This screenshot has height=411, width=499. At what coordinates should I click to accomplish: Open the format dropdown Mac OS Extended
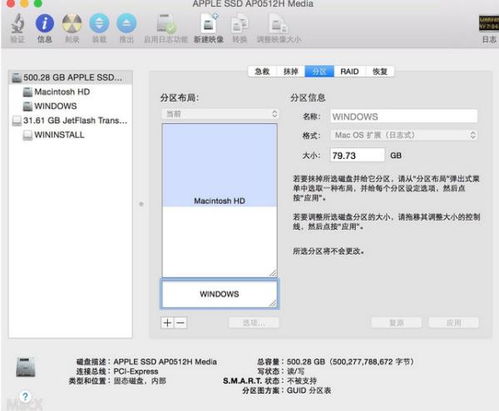tap(404, 135)
